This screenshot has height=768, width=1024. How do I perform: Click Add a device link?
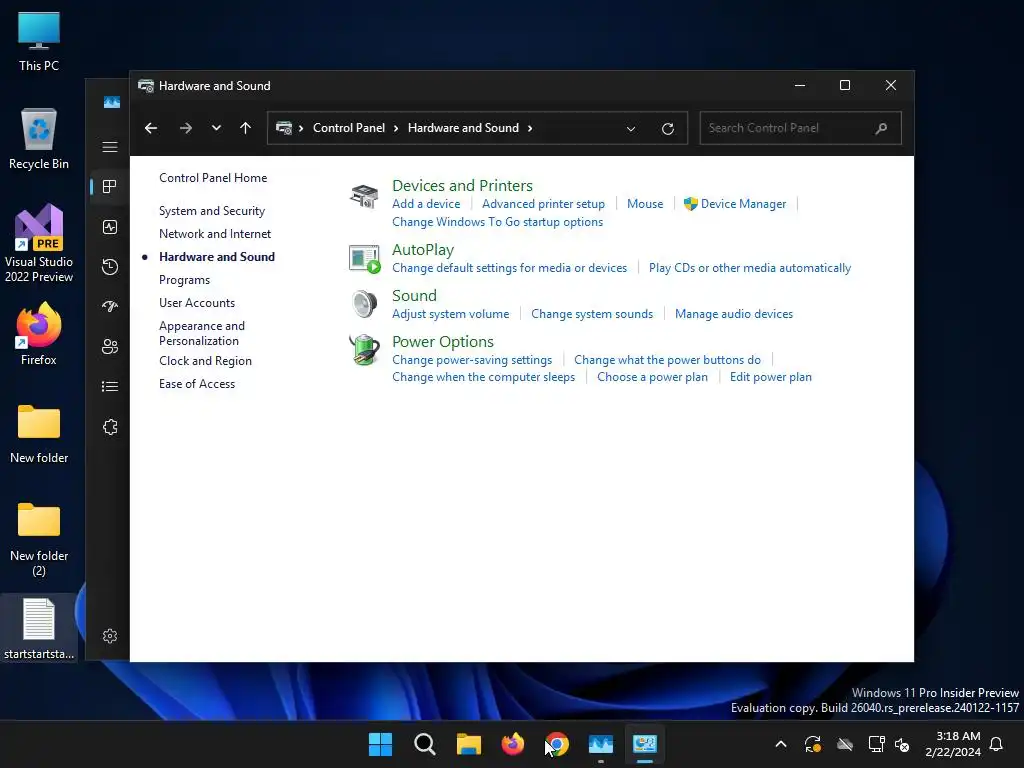click(426, 204)
